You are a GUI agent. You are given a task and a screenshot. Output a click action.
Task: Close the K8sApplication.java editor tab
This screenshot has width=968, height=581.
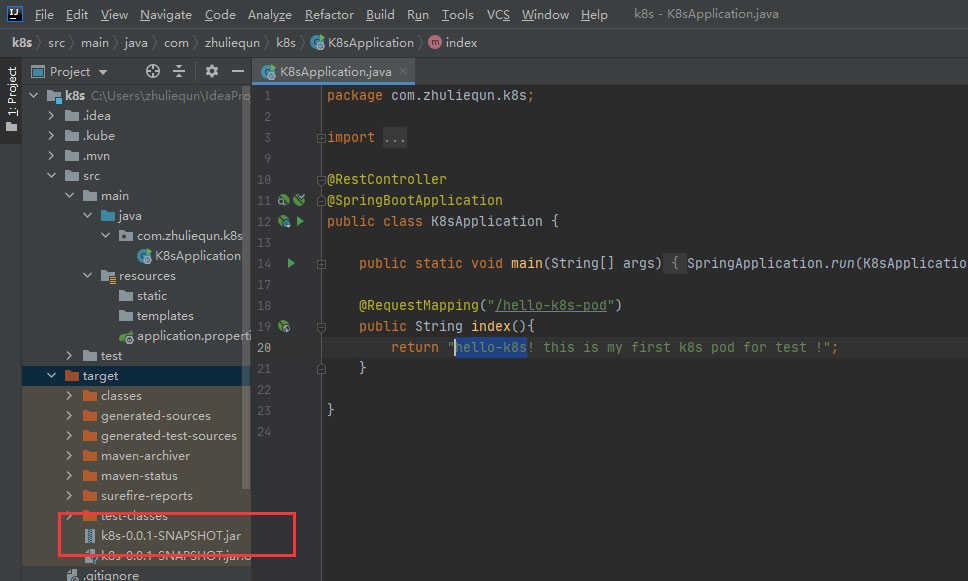pos(400,72)
